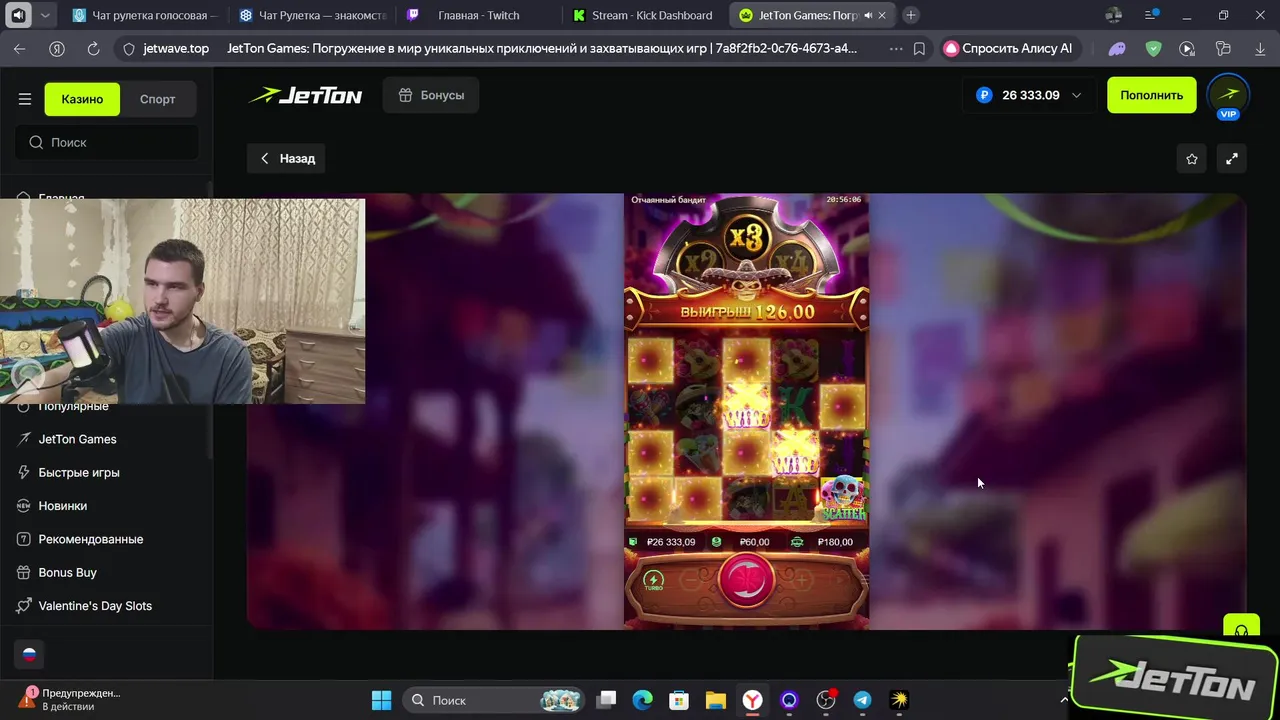Viewport: 1280px width, 720px height.
Task: Click the taskbar Поиск search box
Action: tap(495, 700)
